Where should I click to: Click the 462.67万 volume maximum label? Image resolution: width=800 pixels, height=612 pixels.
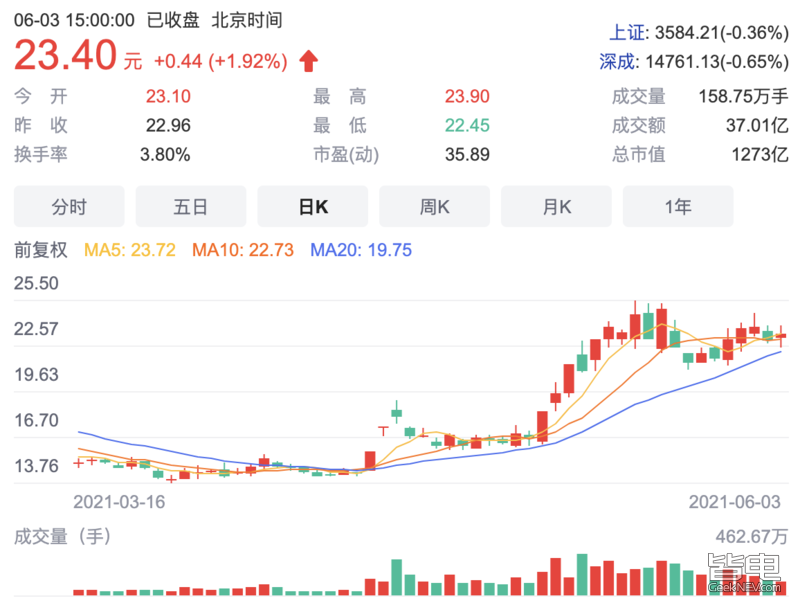click(752, 537)
